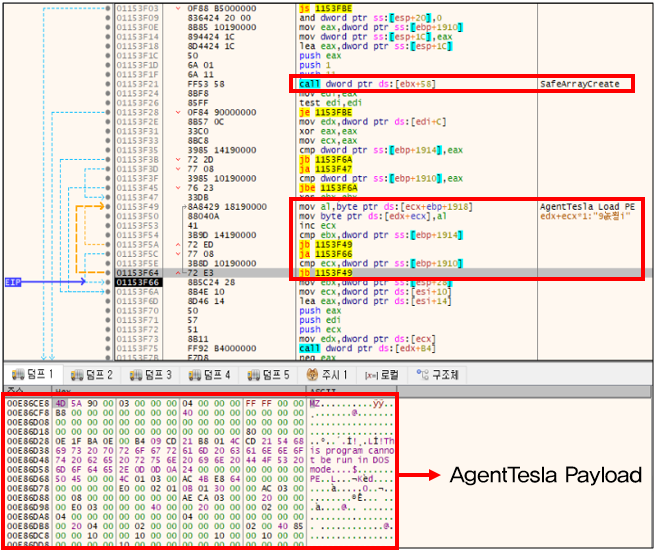This screenshot has width=657, height=551.
Task: Open the 덤프 2 tab
Action: tap(92, 375)
